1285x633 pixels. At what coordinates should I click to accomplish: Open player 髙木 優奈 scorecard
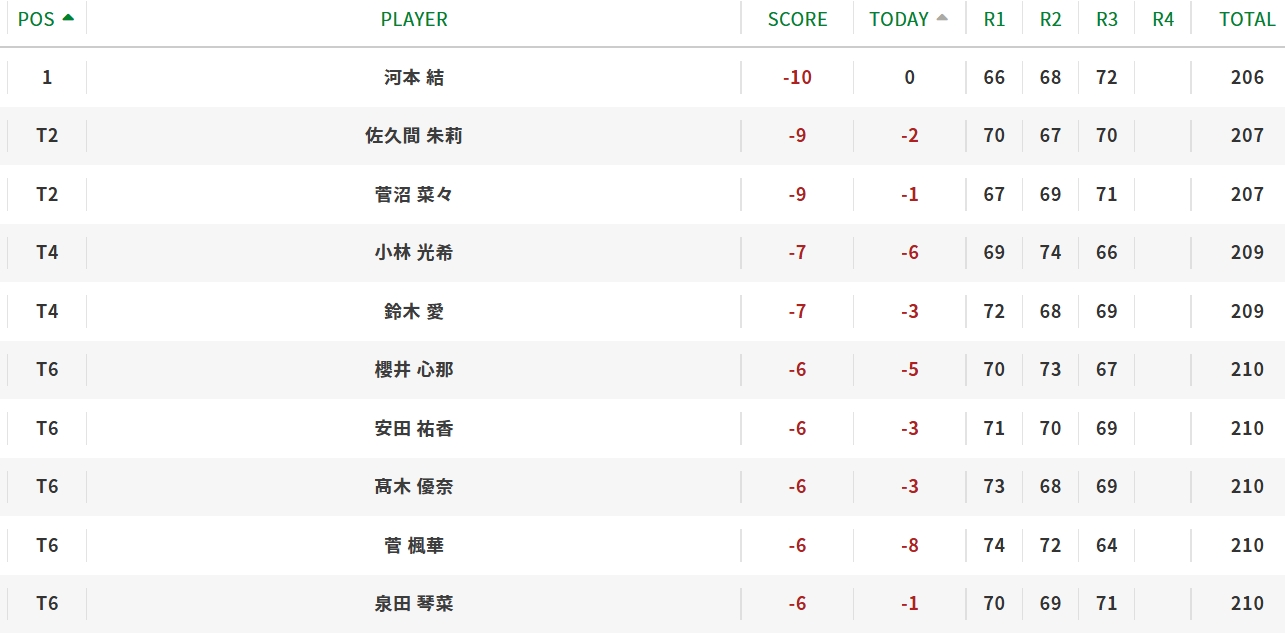click(x=414, y=486)
